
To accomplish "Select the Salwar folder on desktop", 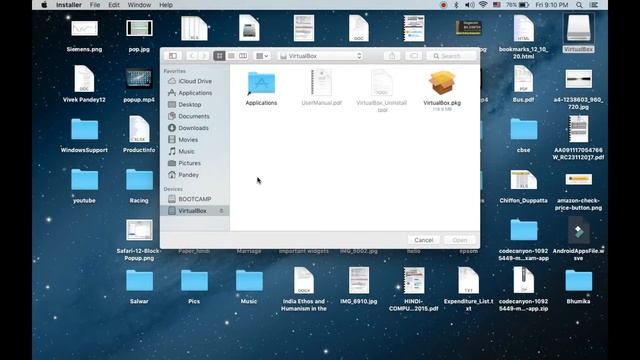I will pos(139,286).
